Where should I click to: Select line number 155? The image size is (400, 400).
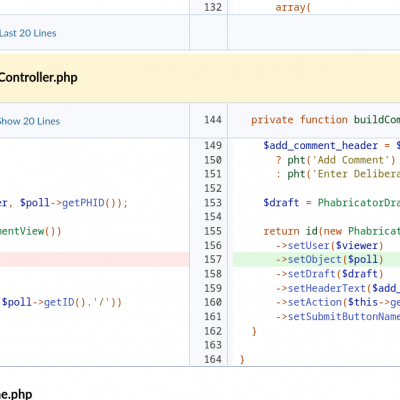coord(213,231)
